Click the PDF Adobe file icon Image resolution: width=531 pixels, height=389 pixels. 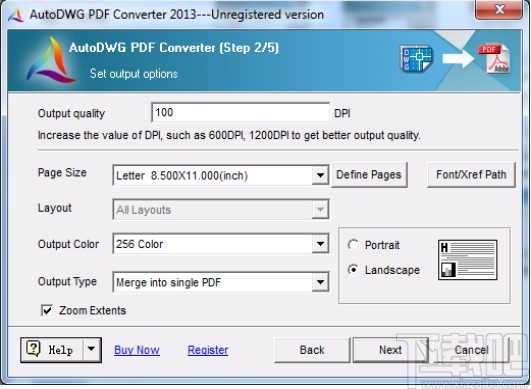[x=494, y=58]
